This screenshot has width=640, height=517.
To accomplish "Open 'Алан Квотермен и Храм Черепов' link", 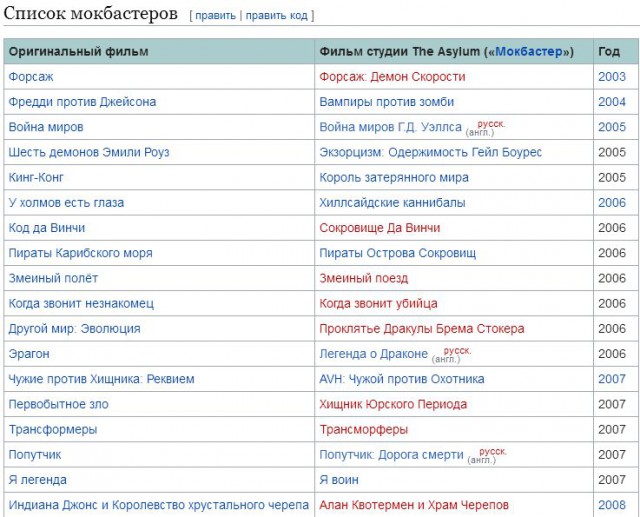I will pyautogui.click(x=414, y=505).
